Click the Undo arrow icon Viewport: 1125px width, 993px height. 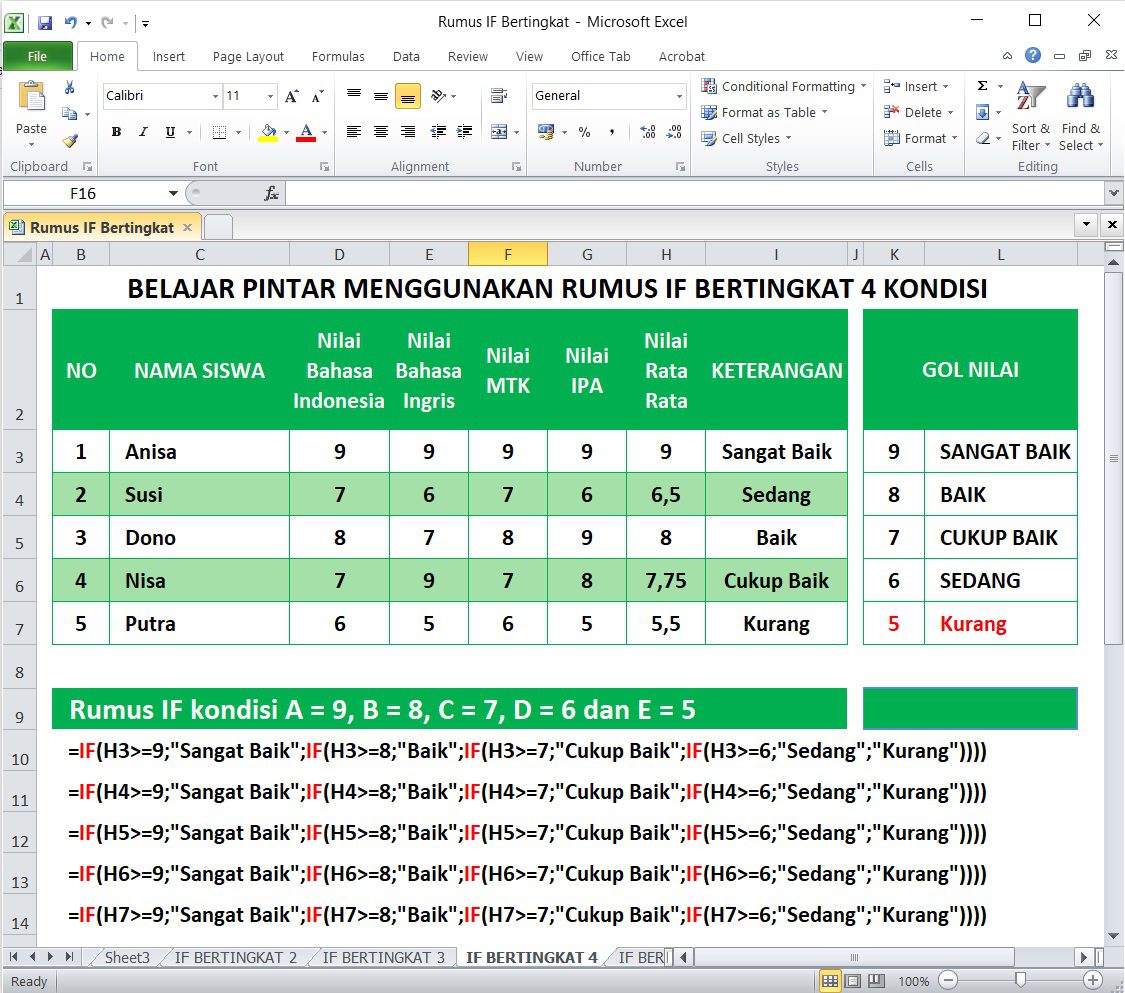(70, 23)
